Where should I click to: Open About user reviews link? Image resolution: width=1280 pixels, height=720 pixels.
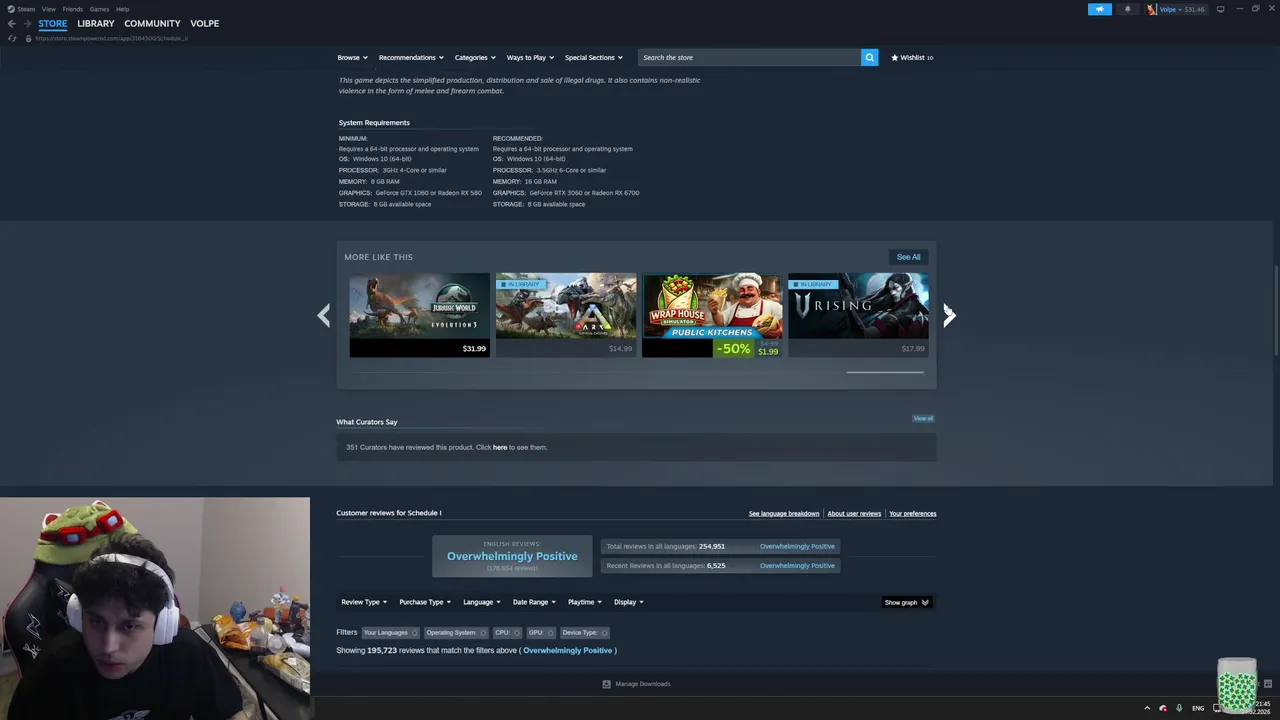pyautogui.click(x=854, y=513)
